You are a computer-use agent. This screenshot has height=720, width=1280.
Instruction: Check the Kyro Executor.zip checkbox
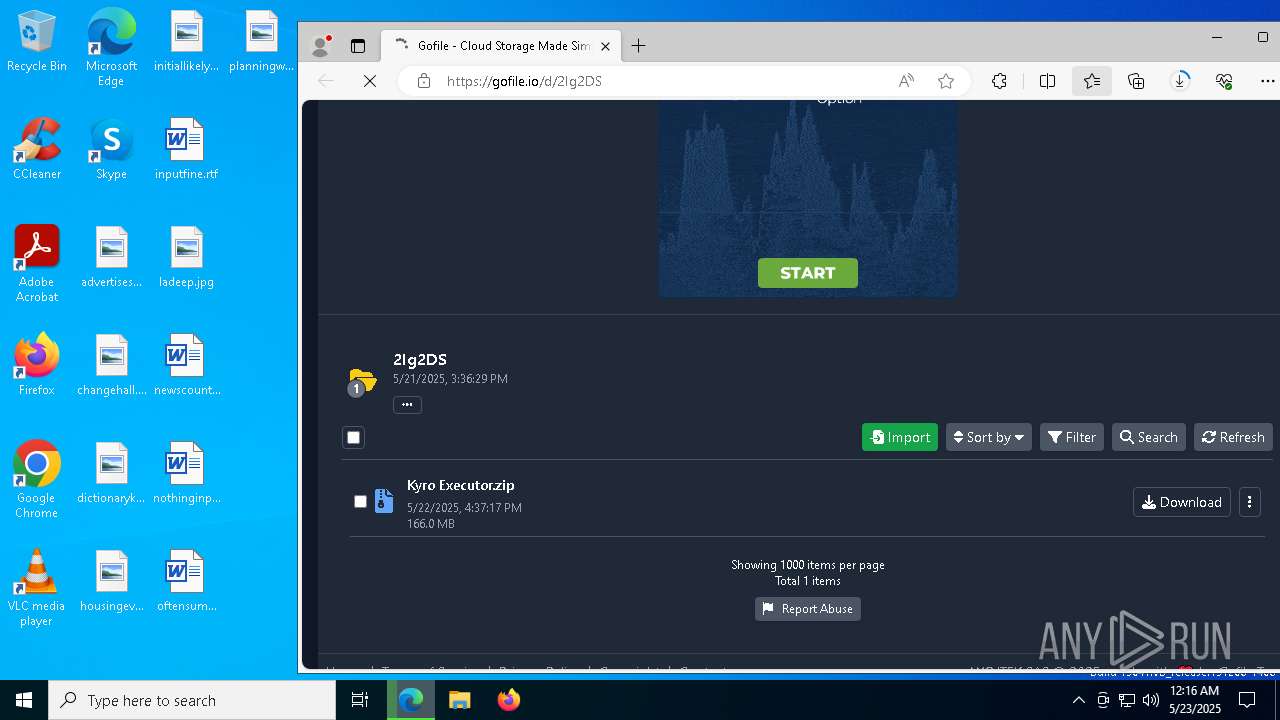(360, 501)
